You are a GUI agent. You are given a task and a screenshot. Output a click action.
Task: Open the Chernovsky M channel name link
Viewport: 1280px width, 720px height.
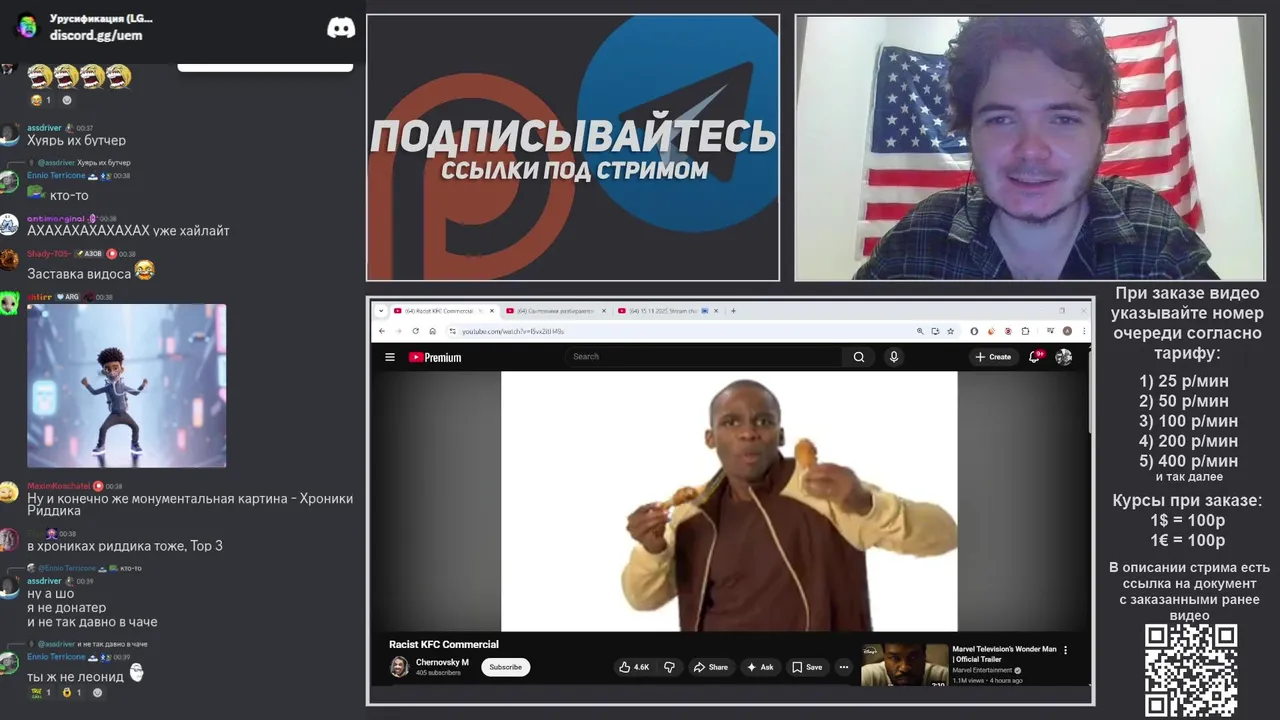442,662
